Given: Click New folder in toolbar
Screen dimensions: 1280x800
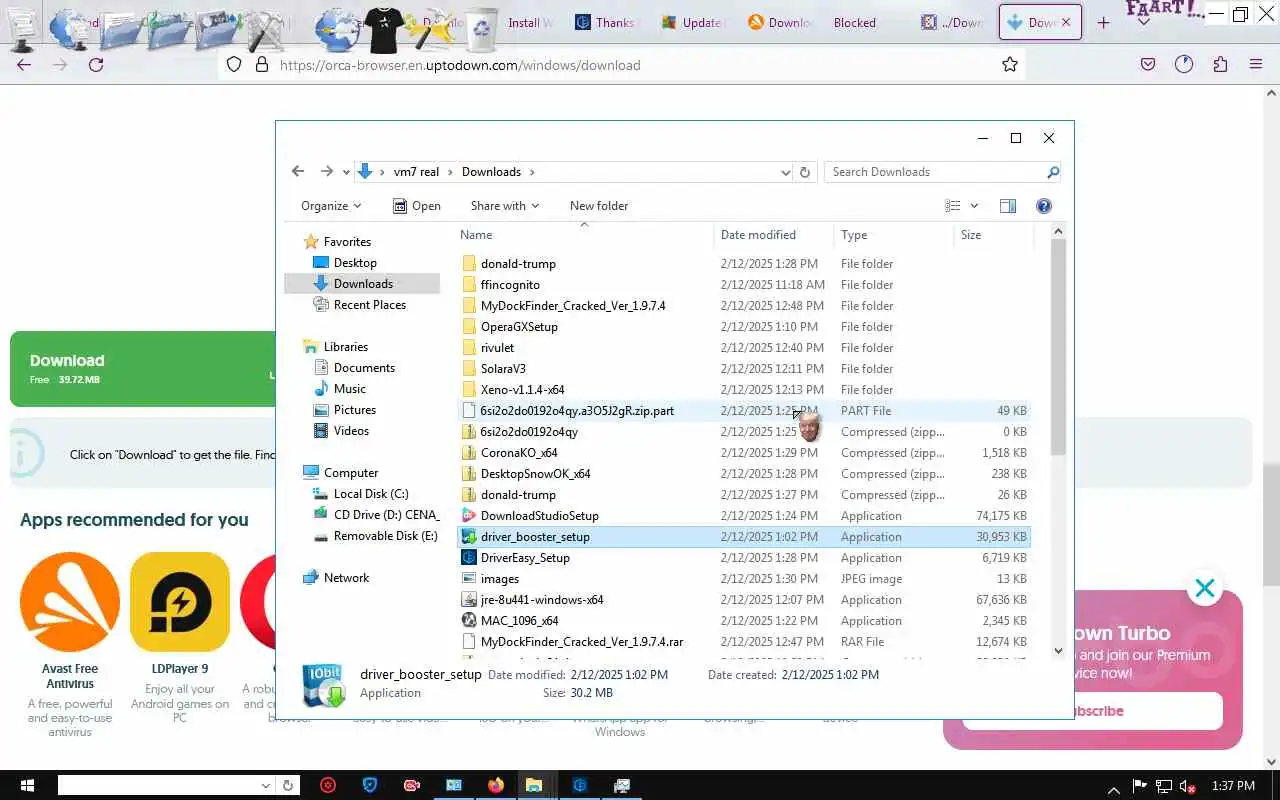Looking at the screenshot, I should (x=599, y=206).
